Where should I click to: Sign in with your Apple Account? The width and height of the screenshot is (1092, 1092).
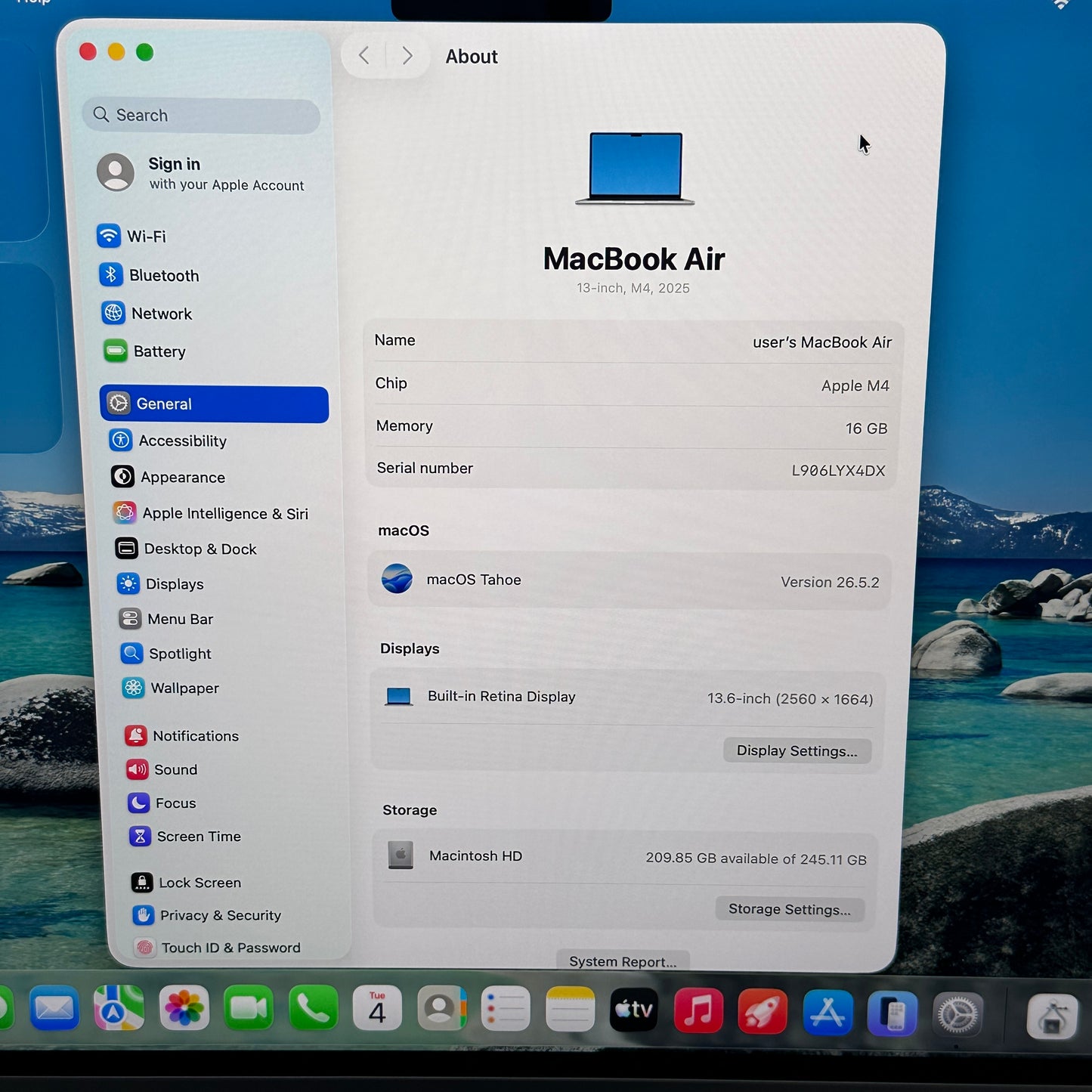[202, 174]
